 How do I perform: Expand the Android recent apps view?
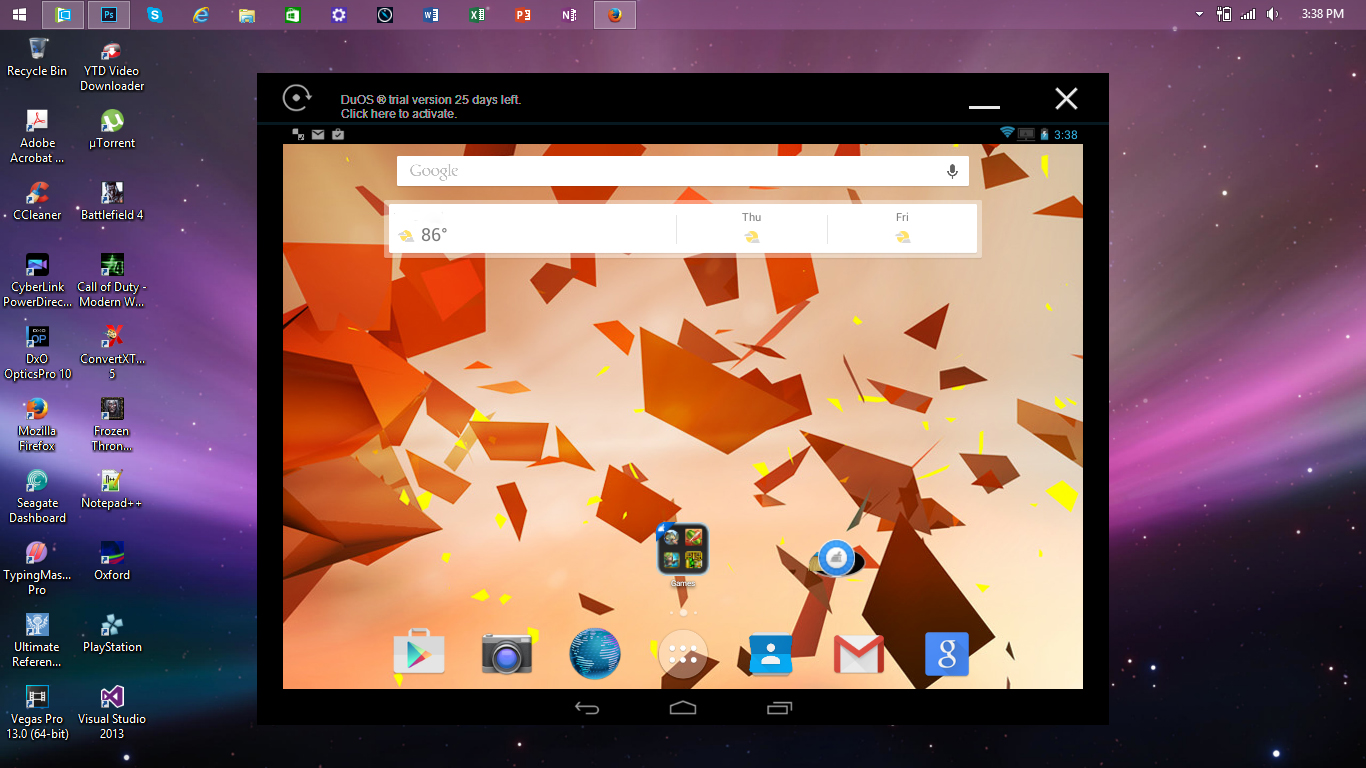pos(779,708)
